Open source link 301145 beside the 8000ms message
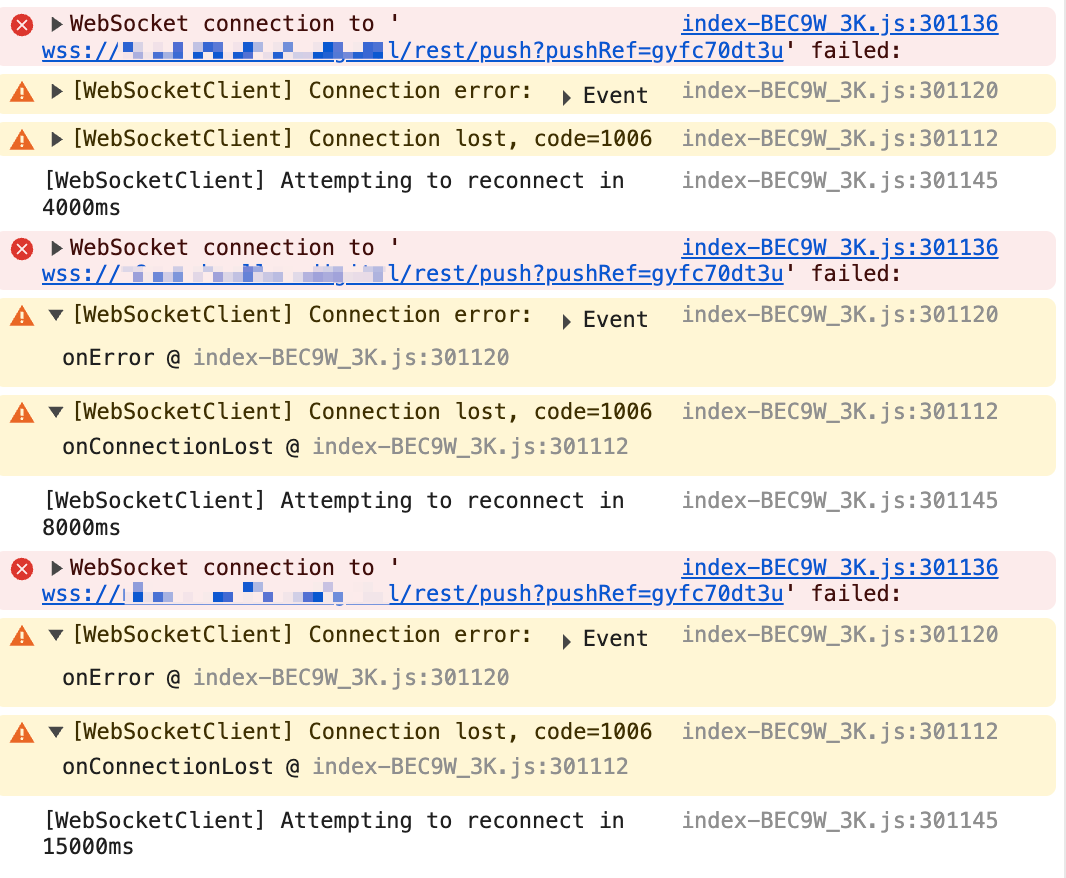 pyautogui.click(x=840, y=501)
